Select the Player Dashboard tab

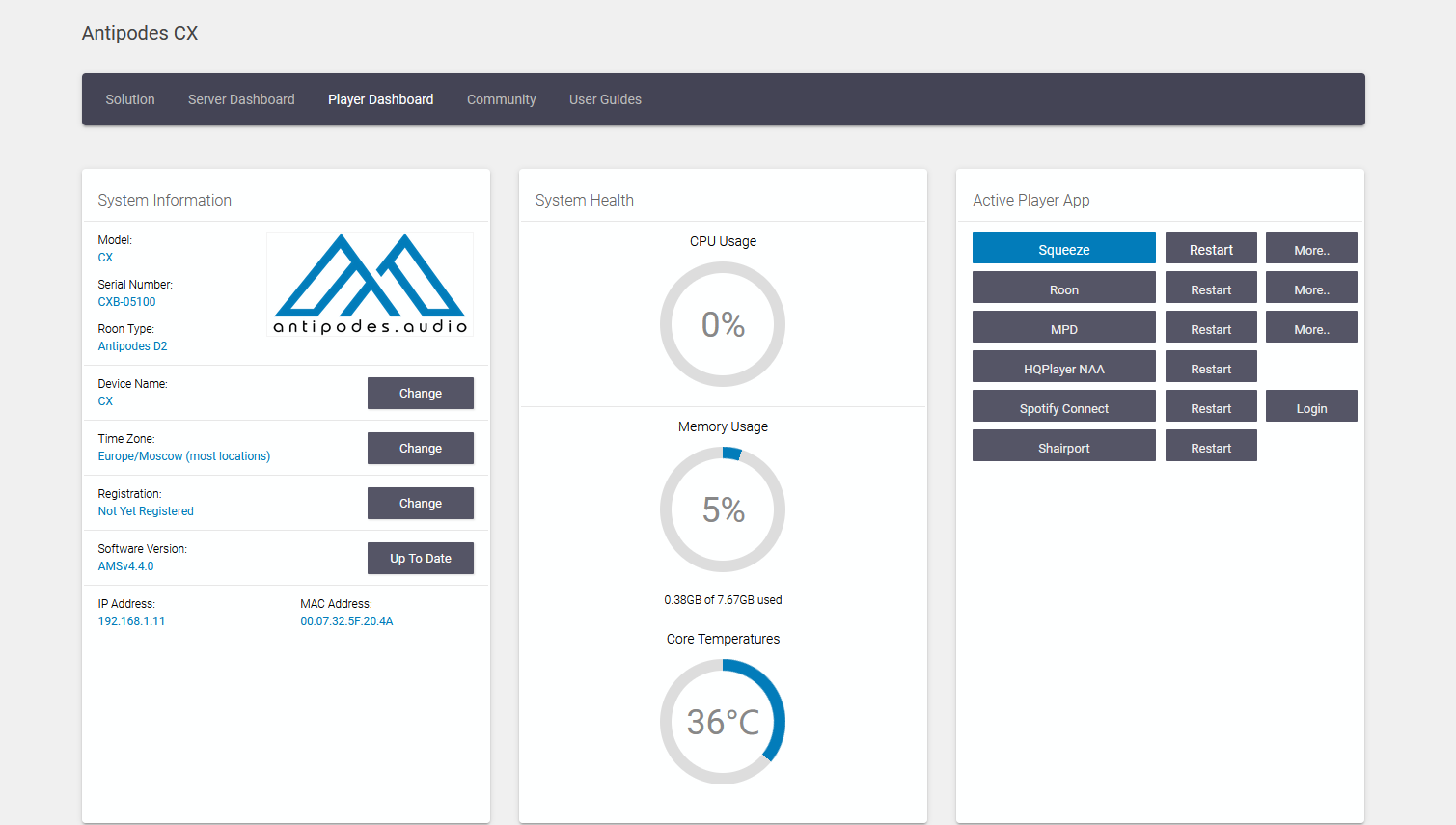coord(381,99)
